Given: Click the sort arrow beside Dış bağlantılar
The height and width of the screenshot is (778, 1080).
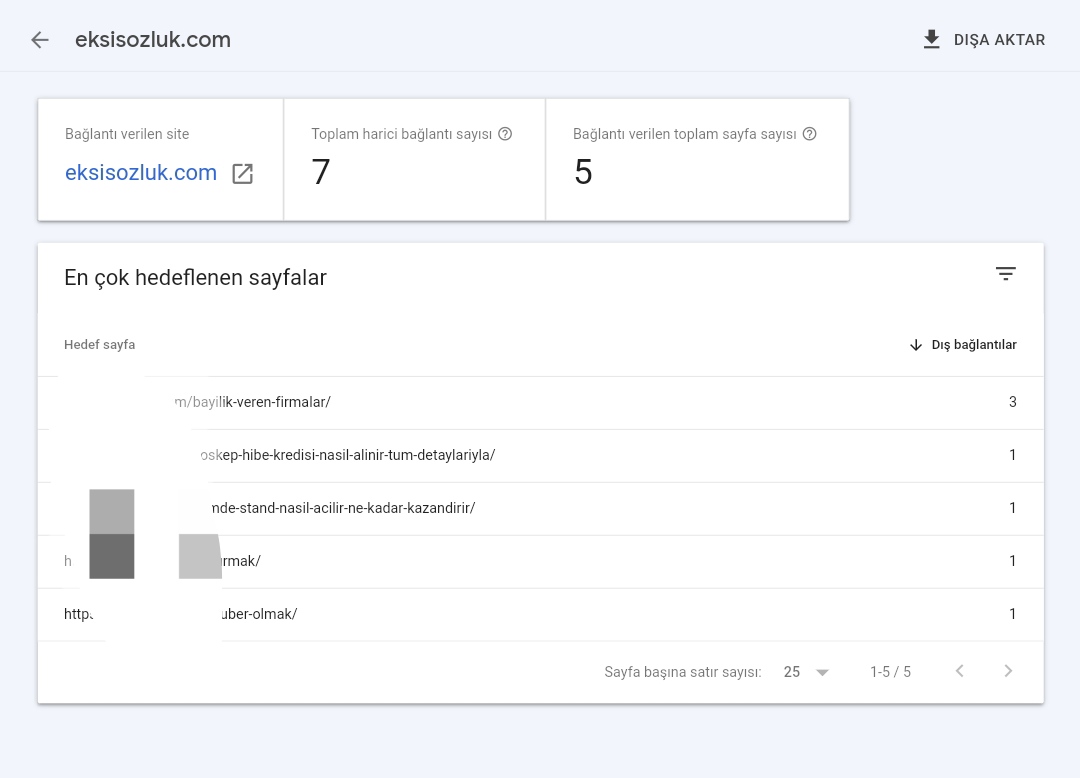Looking at the screenshot, I should click(915, 345).
